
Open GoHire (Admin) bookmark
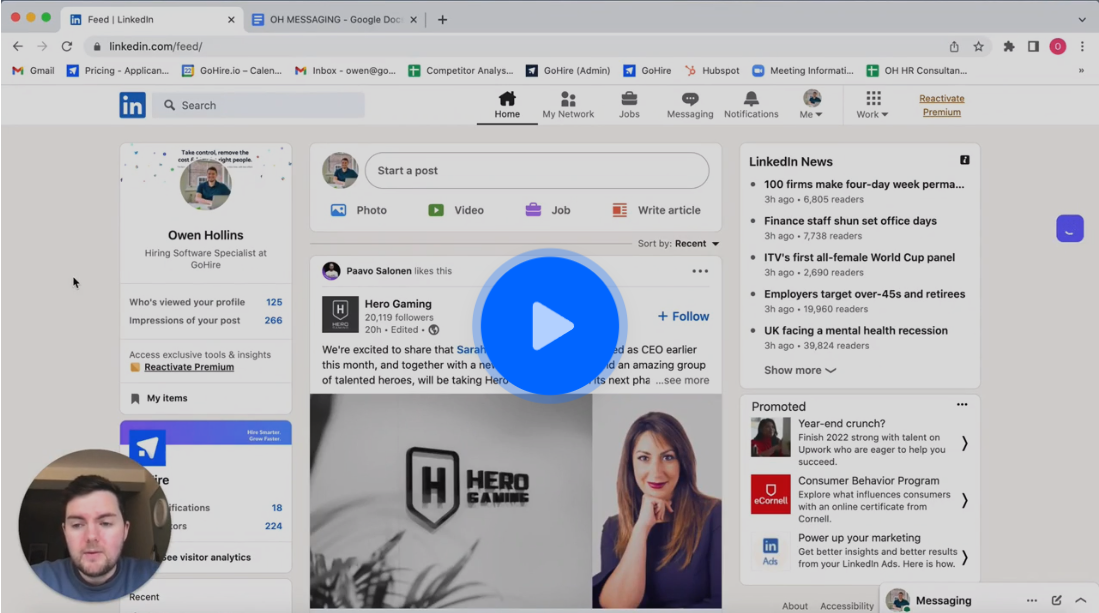[x=568, y=71]
